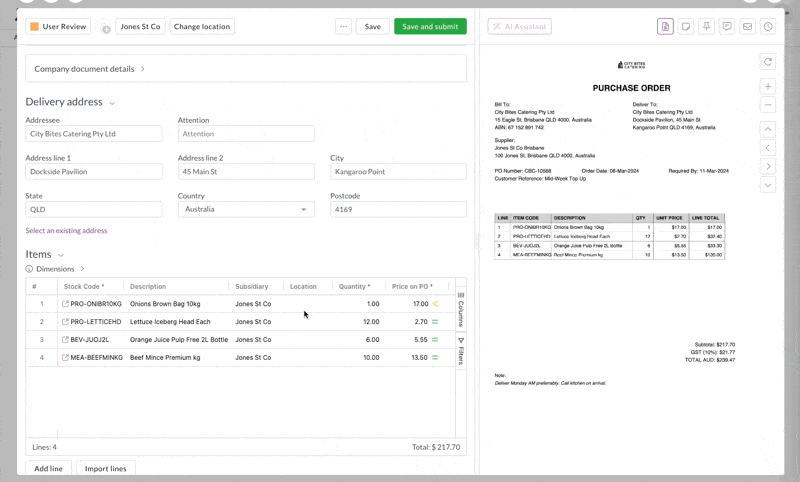Click the Save button
The image size is (800, 482).
(x=372, y=27)
